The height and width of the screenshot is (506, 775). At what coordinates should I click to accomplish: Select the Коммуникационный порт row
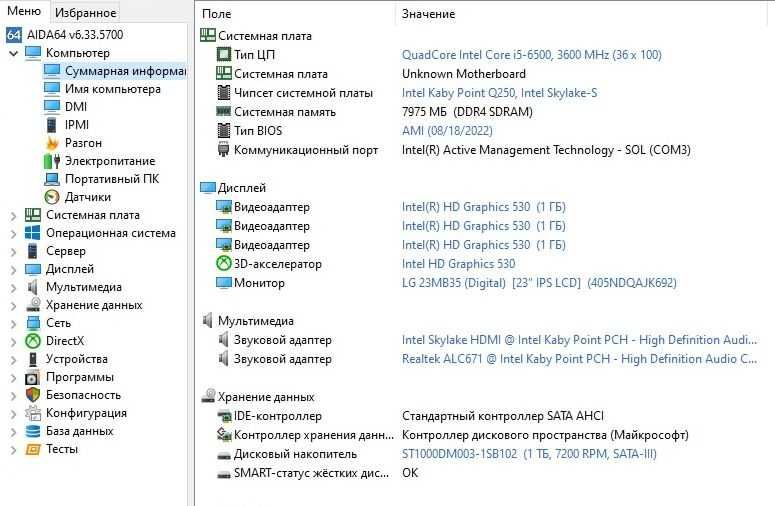485,150
